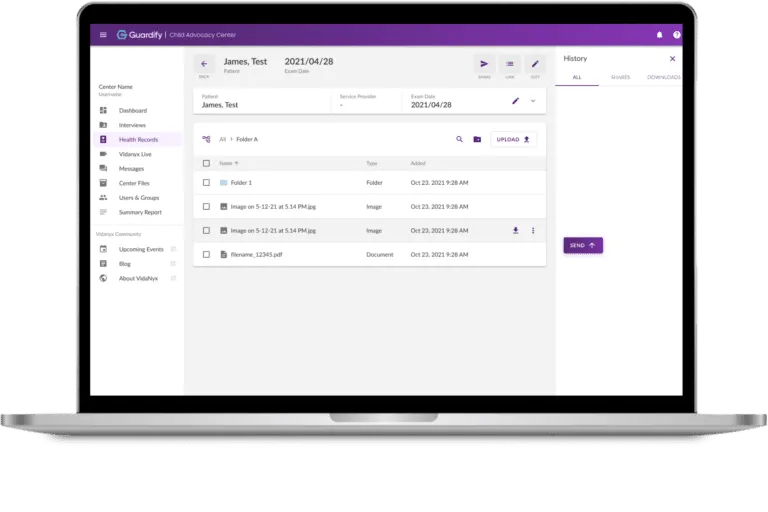Check the box for Folder 1
768x512 pixels.
[206, 183]
